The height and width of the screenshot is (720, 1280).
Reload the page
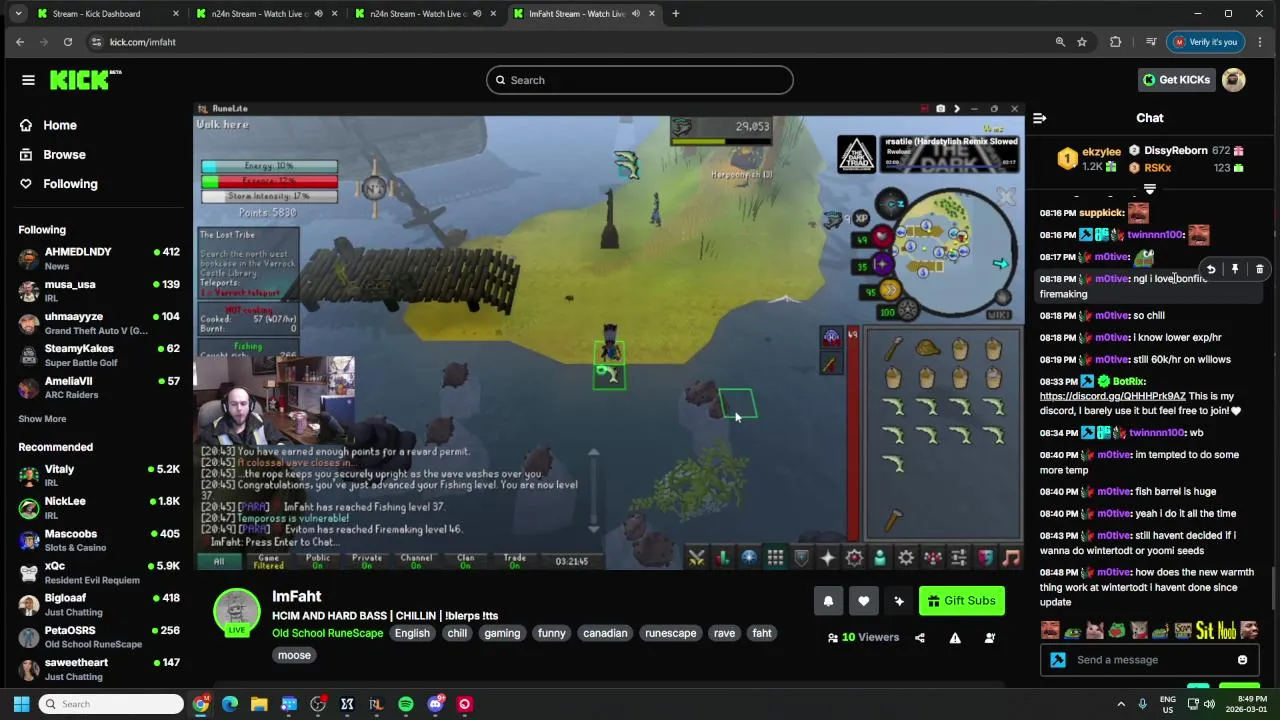click(x=67, y=42)
